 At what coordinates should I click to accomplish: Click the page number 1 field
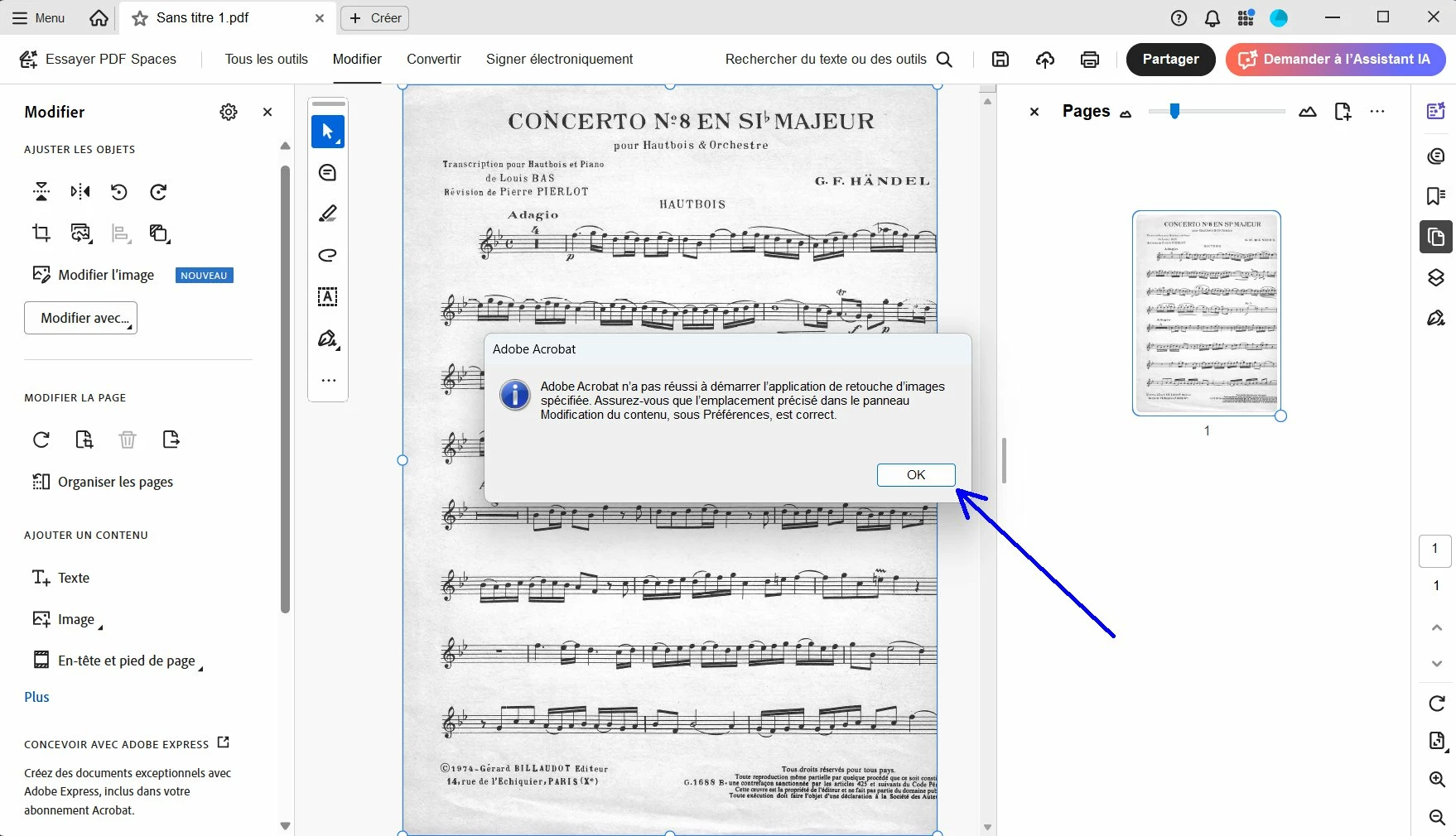(1435, 550)
